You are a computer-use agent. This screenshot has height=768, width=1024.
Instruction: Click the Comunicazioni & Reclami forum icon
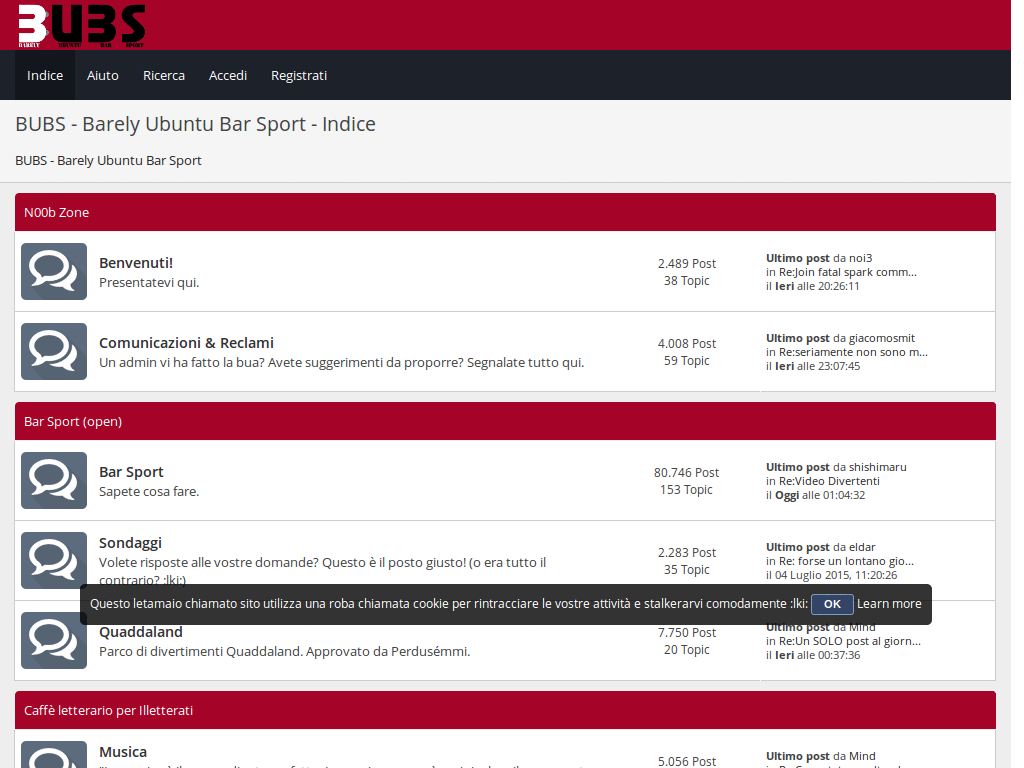click(x=54, y=351)
